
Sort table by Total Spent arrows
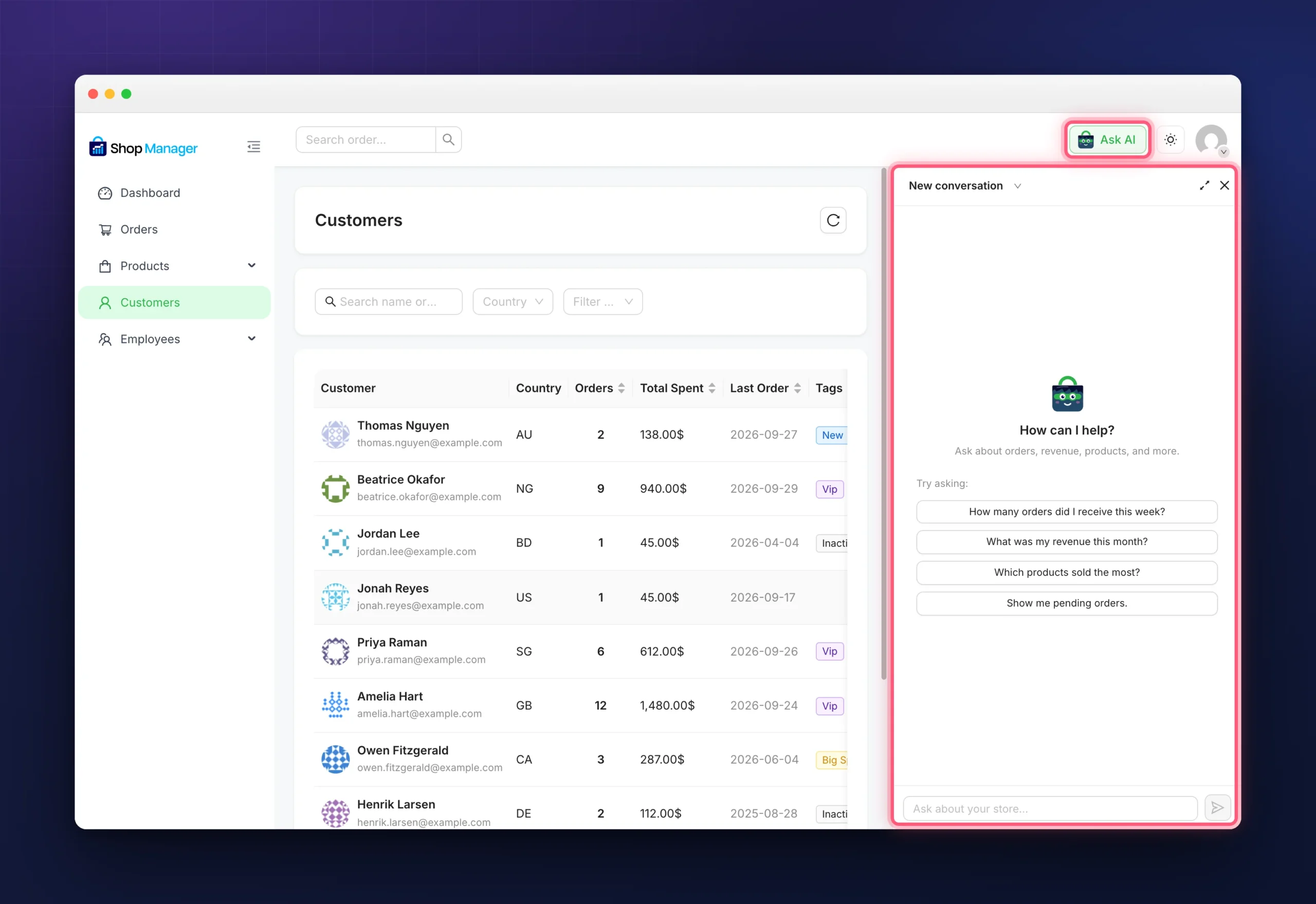[x=712, y=388]
